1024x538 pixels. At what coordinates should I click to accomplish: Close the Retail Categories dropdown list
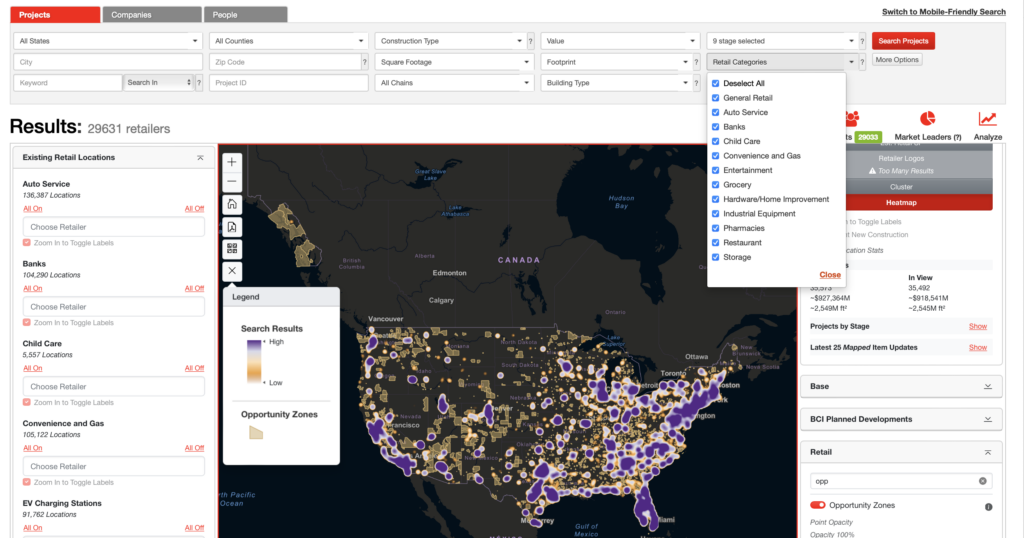(x=830, y=275)
